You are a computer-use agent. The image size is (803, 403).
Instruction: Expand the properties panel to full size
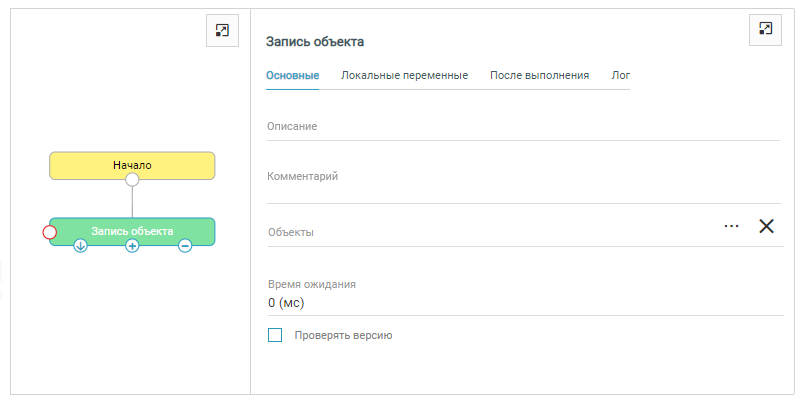[x=764, y=30]
